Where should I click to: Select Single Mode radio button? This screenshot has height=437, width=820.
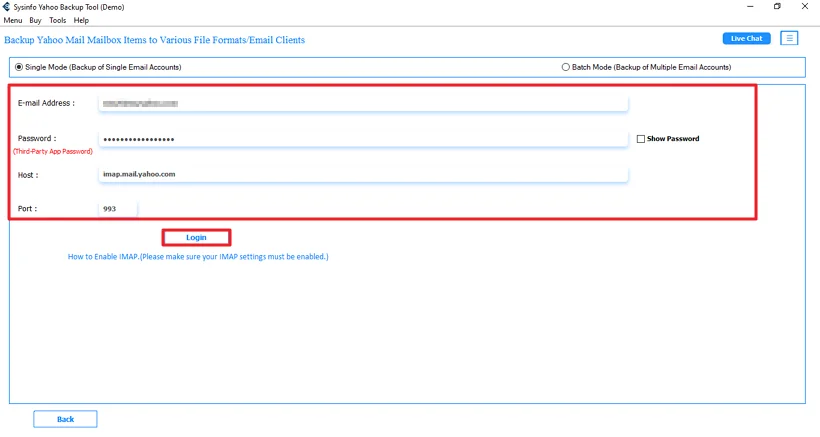19,67
